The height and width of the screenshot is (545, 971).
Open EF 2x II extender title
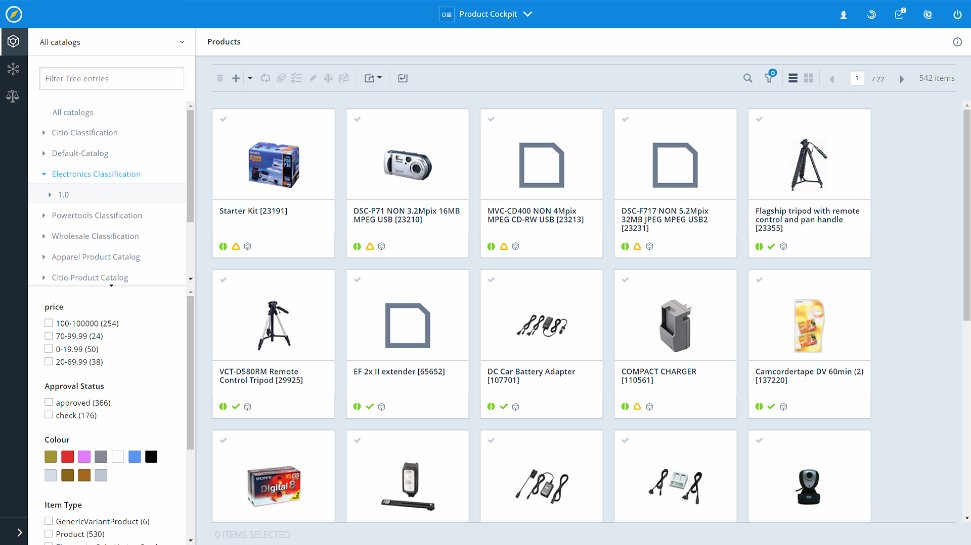[399, 372]
